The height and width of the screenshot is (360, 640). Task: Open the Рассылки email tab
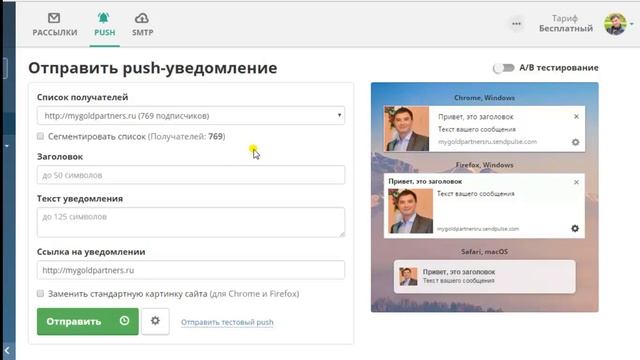click(x=55, y=24)
